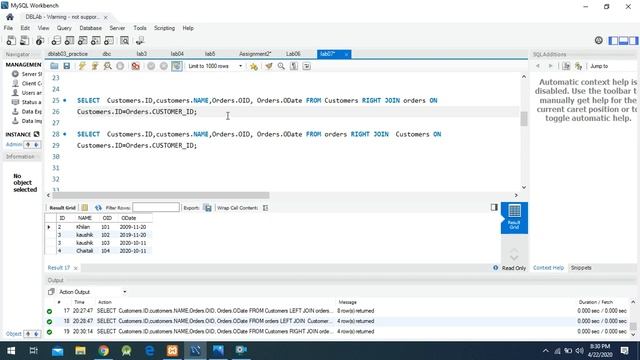The height and width of the screenshot is (360, 640).
Task: Toggle display of invisible characters
Action: pos(294,66)
